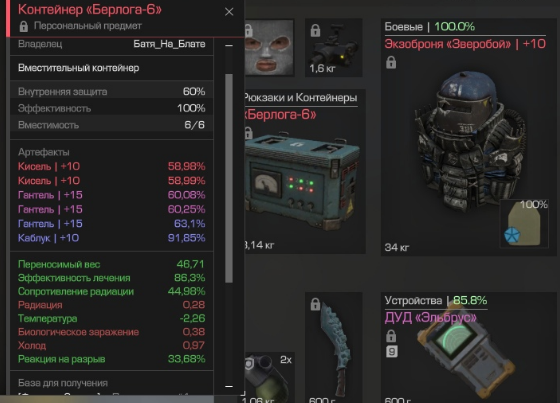Click the tooltip vertical scrollbar thumb
The height and width of the screenshot is (403, 560).
tap(229, 178)
